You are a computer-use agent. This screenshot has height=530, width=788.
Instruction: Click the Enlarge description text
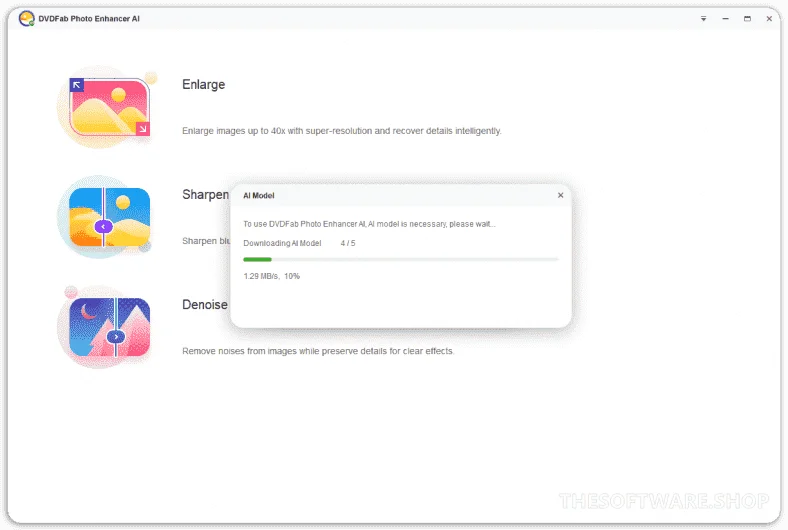(342, 131)
